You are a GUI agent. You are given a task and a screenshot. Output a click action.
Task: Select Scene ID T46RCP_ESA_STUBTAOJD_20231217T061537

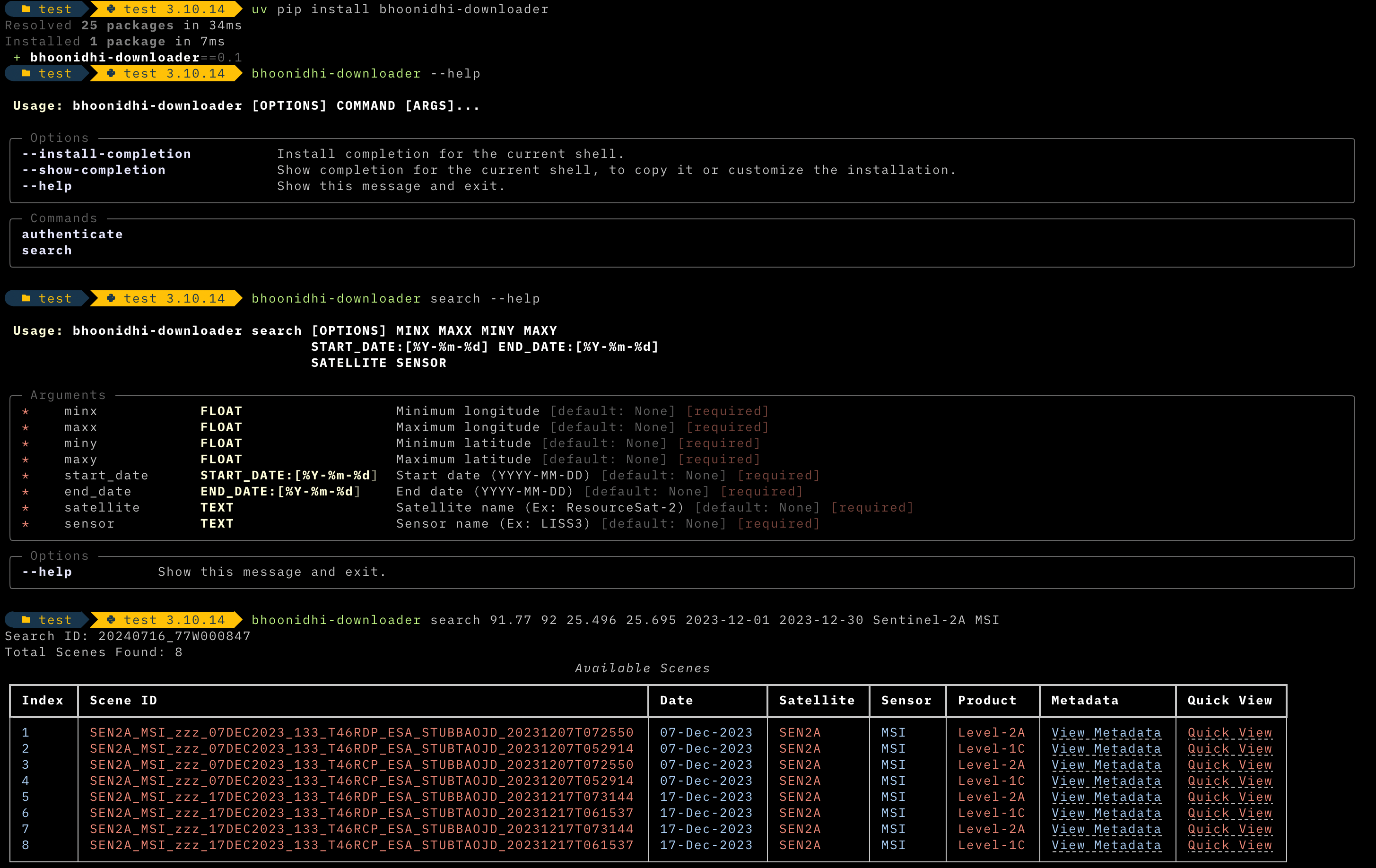point(361,844)
